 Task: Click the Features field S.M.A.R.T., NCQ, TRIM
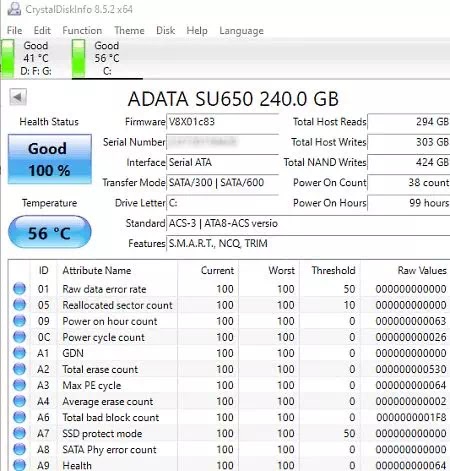tap(308, 244)
